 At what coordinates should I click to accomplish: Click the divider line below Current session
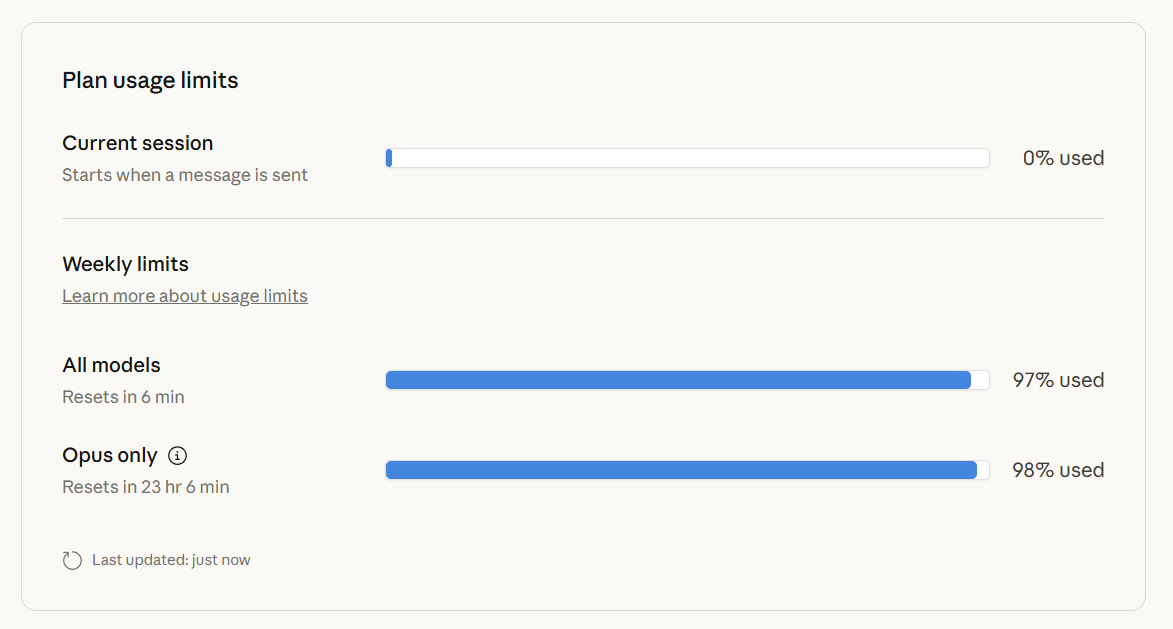[583, 218]
